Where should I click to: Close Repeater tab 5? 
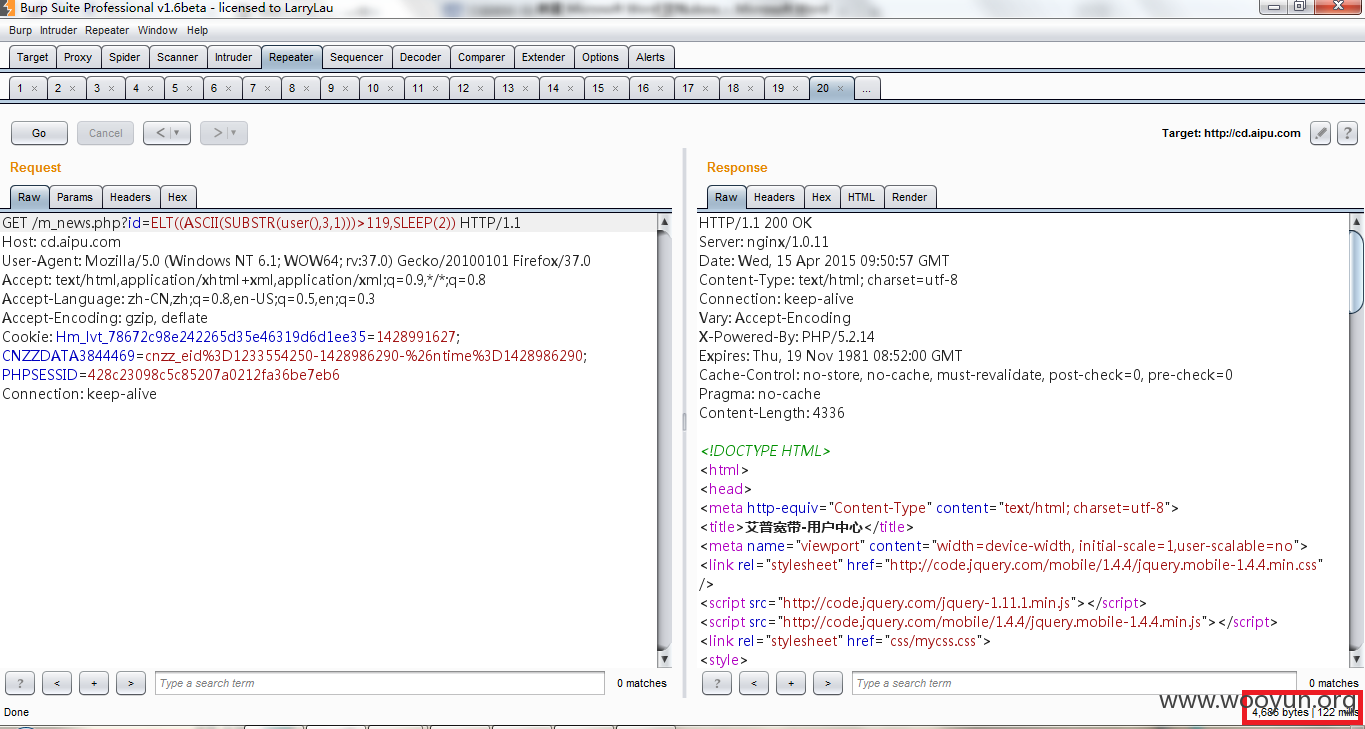click(x=189, y=89)
